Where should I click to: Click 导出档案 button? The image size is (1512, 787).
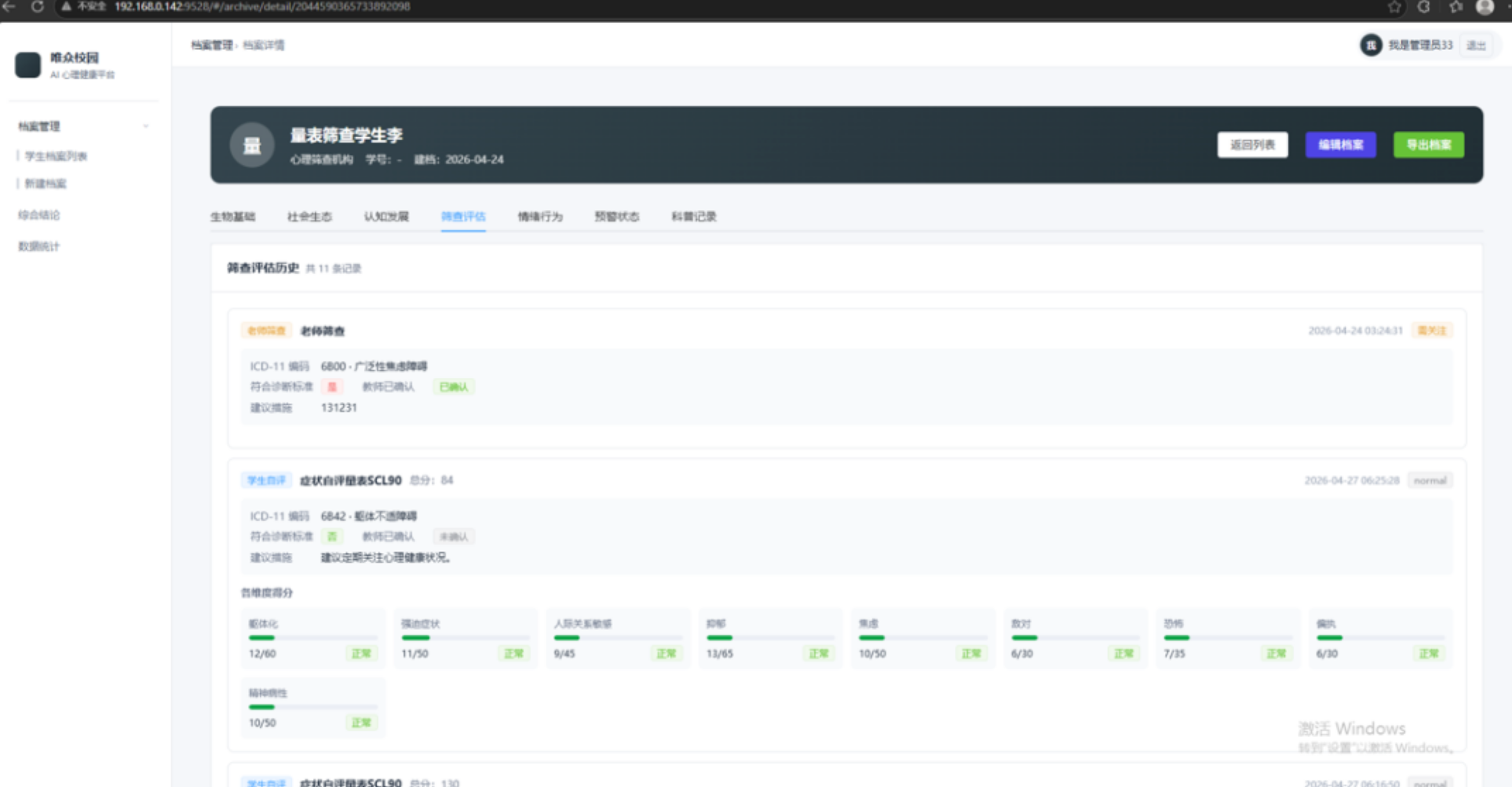tap(1429, 145)
